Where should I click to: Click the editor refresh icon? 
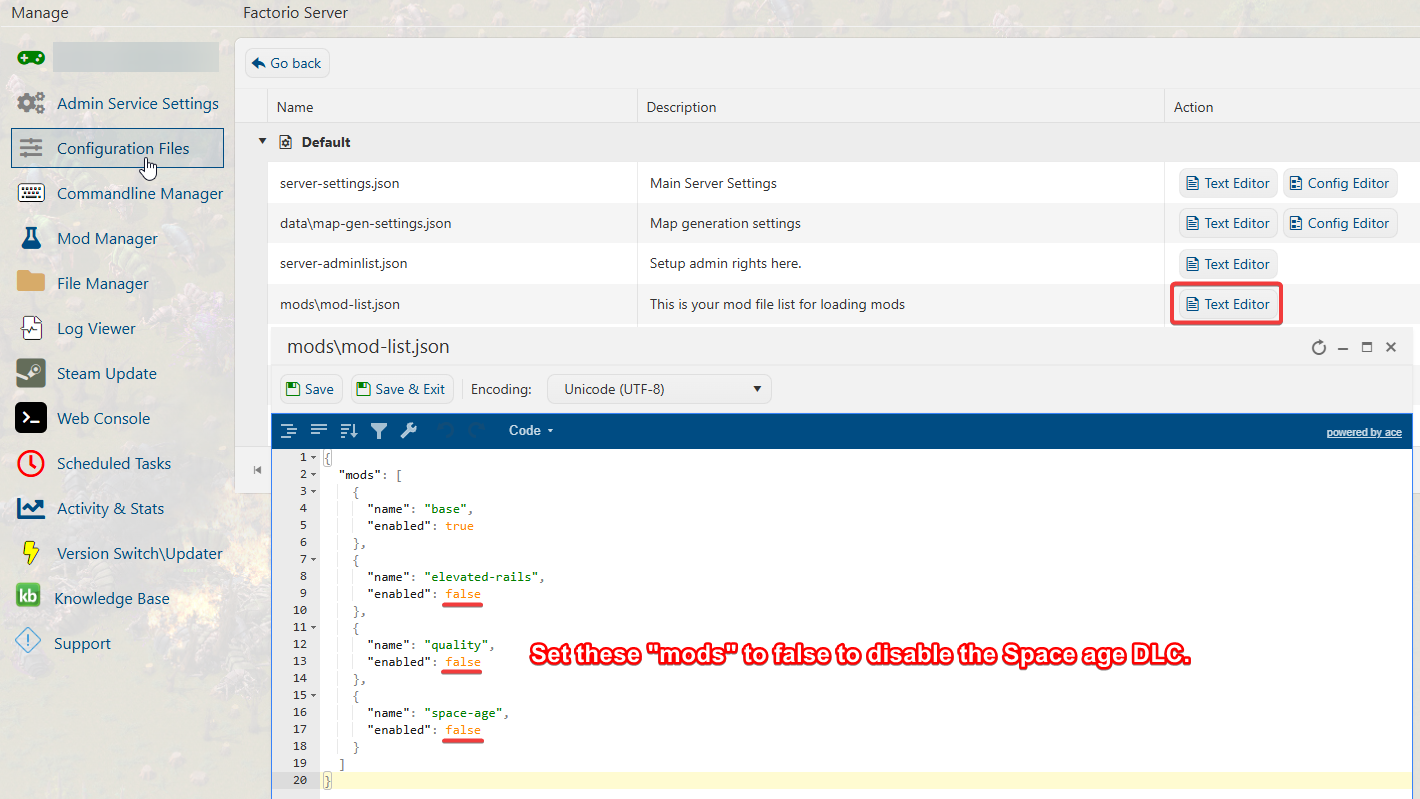coord(1319,348)
